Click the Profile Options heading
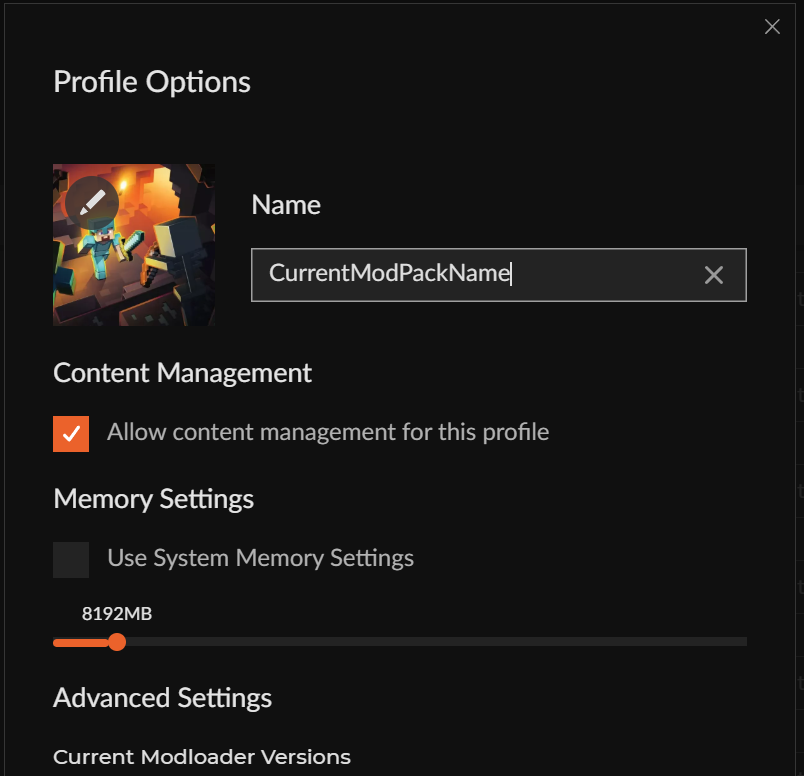The height and width of the screenshot is (776, 804). coord(152,82)
